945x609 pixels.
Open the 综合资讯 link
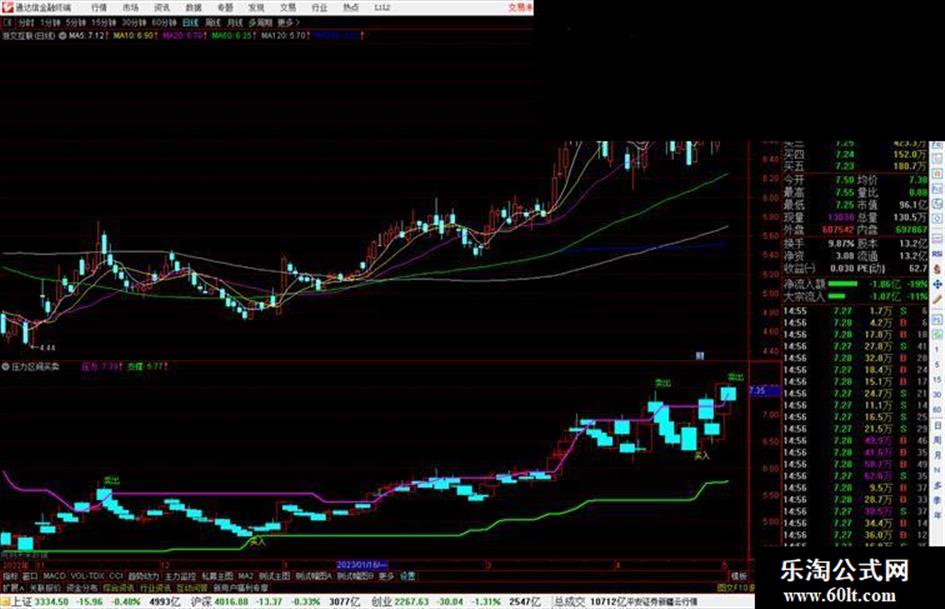(119, 587)
